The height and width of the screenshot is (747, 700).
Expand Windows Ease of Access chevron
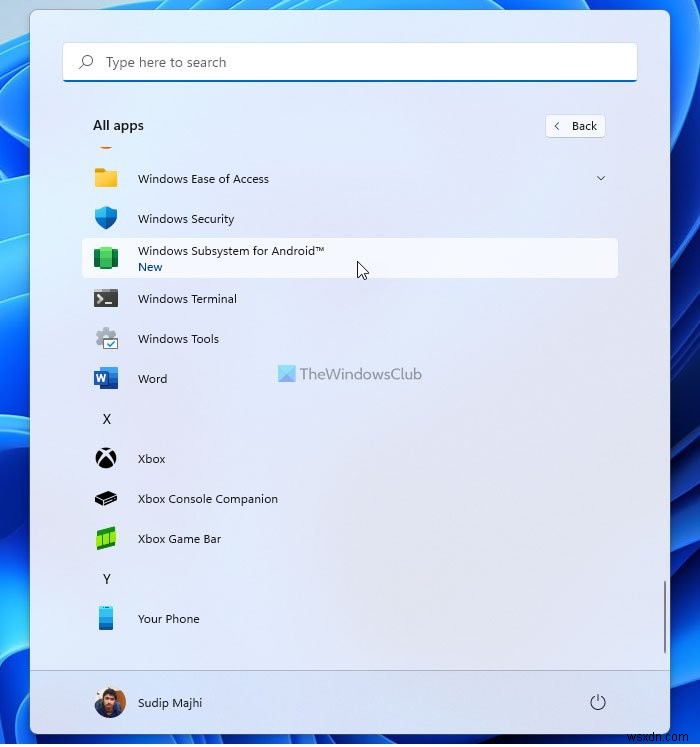coord(601,178)
